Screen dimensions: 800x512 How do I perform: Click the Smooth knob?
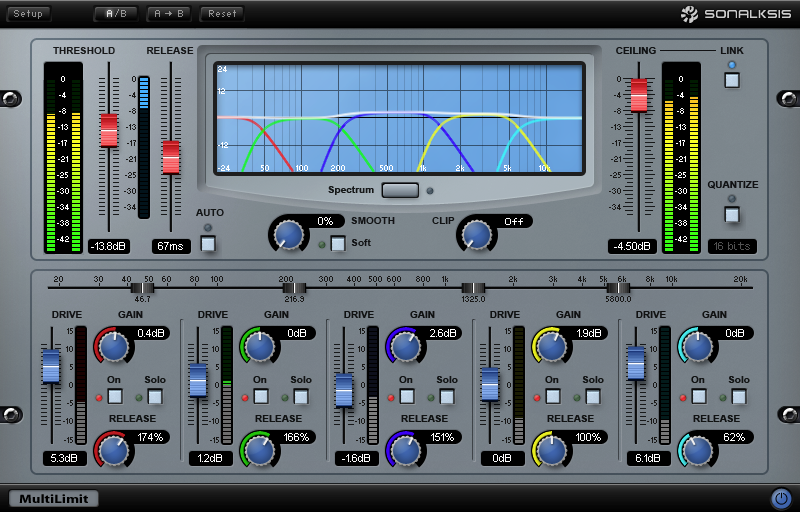288,235
